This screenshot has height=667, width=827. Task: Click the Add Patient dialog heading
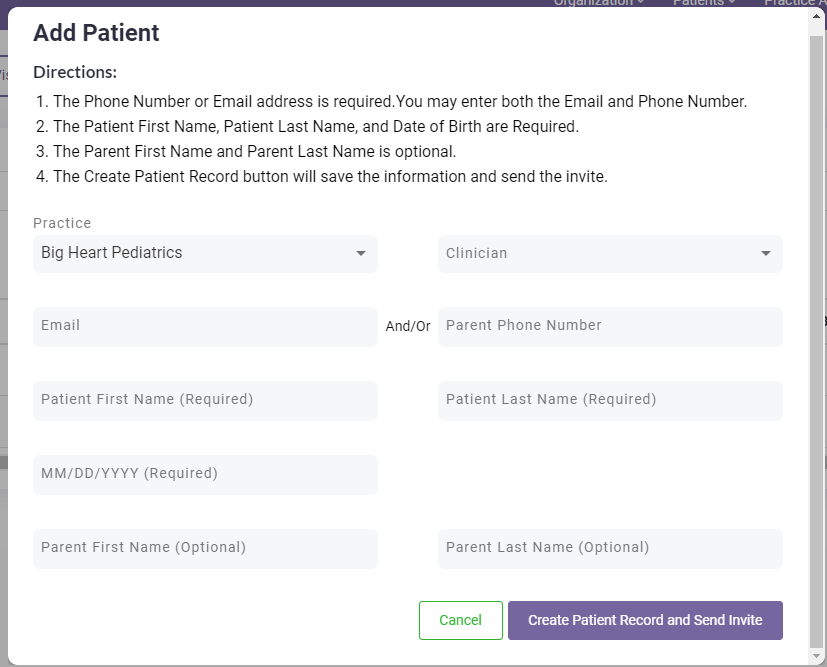[96, 33]
